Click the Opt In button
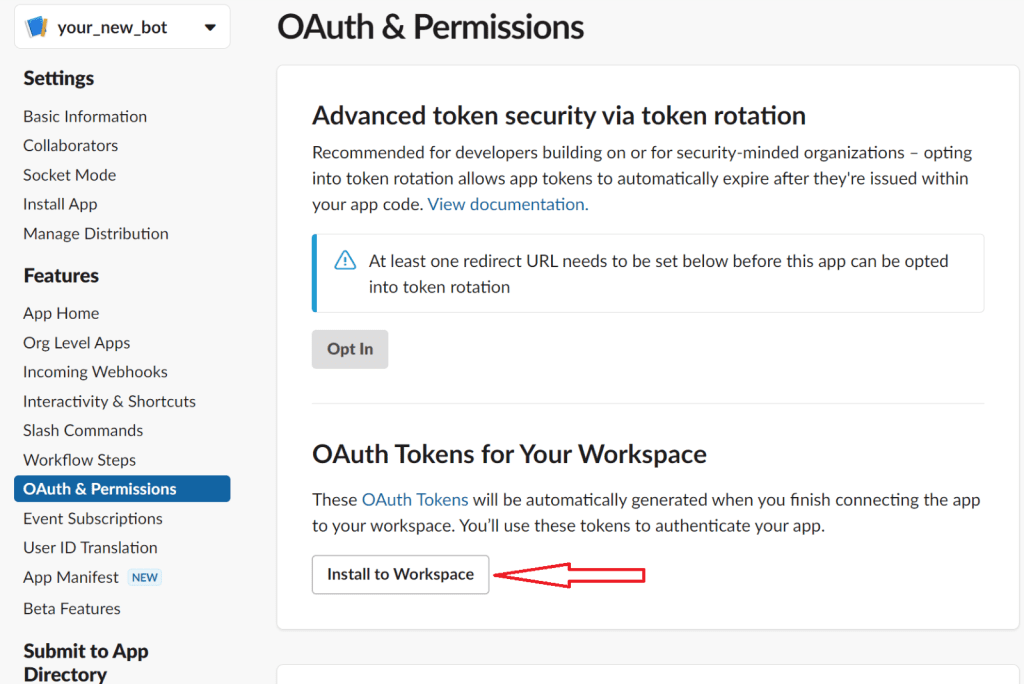The height and width of the screenshot is (684, 1024). 350,349
